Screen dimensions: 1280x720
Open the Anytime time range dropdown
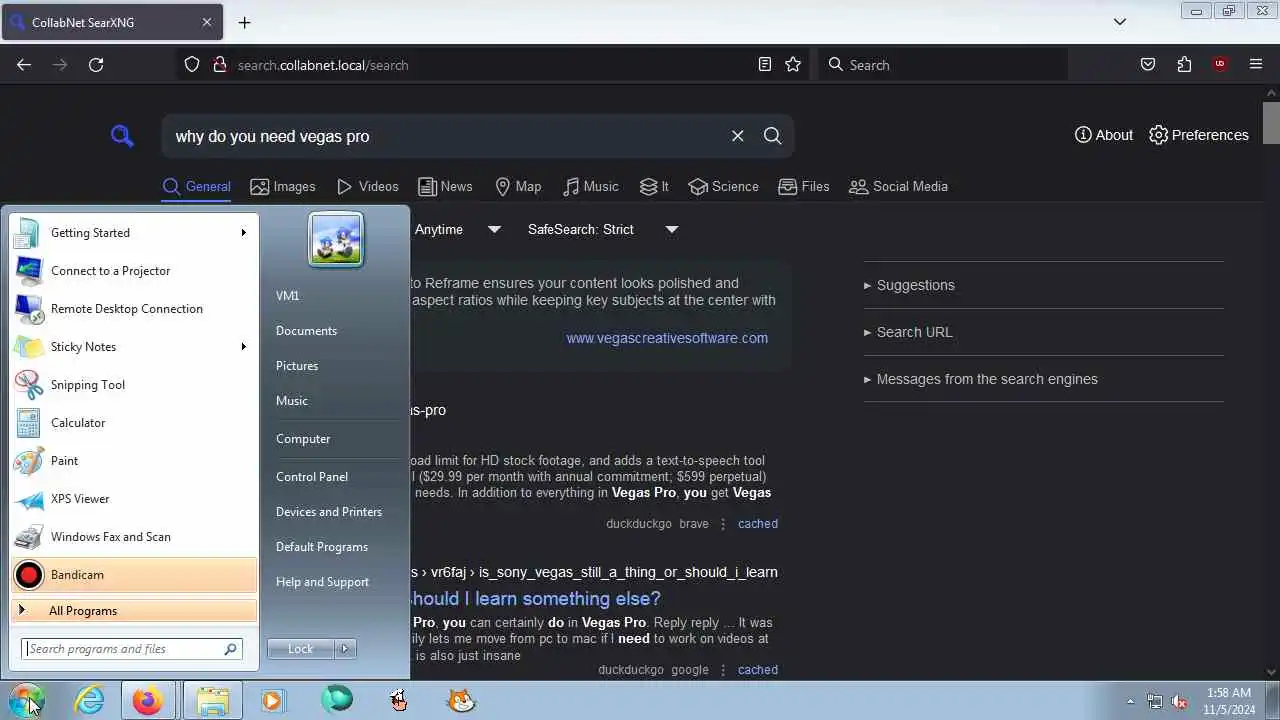click(x=458, y=229)
